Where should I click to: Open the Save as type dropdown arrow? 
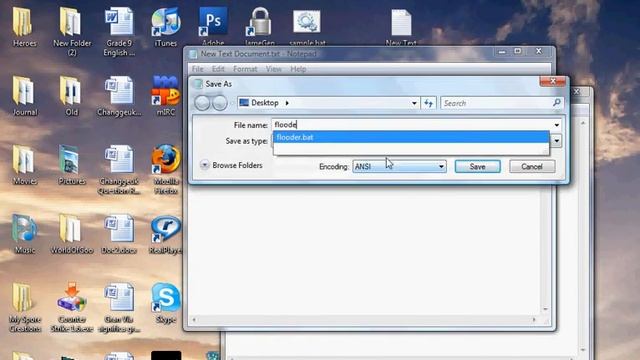coord(557,141)
